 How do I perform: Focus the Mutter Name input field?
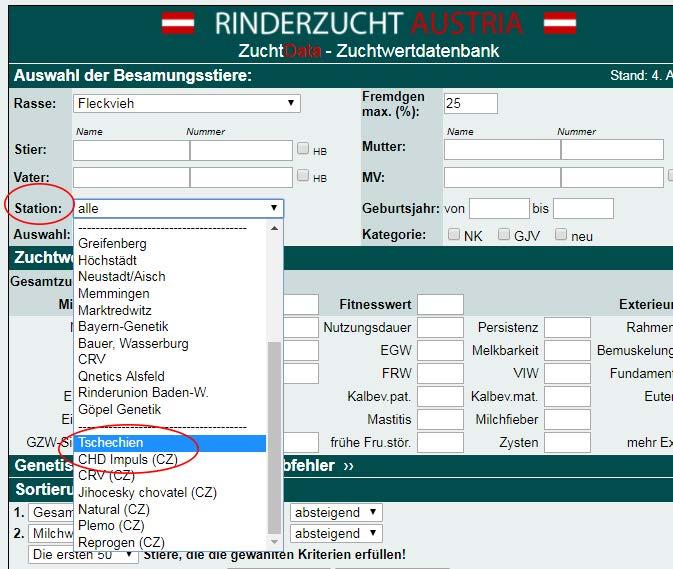502,150
